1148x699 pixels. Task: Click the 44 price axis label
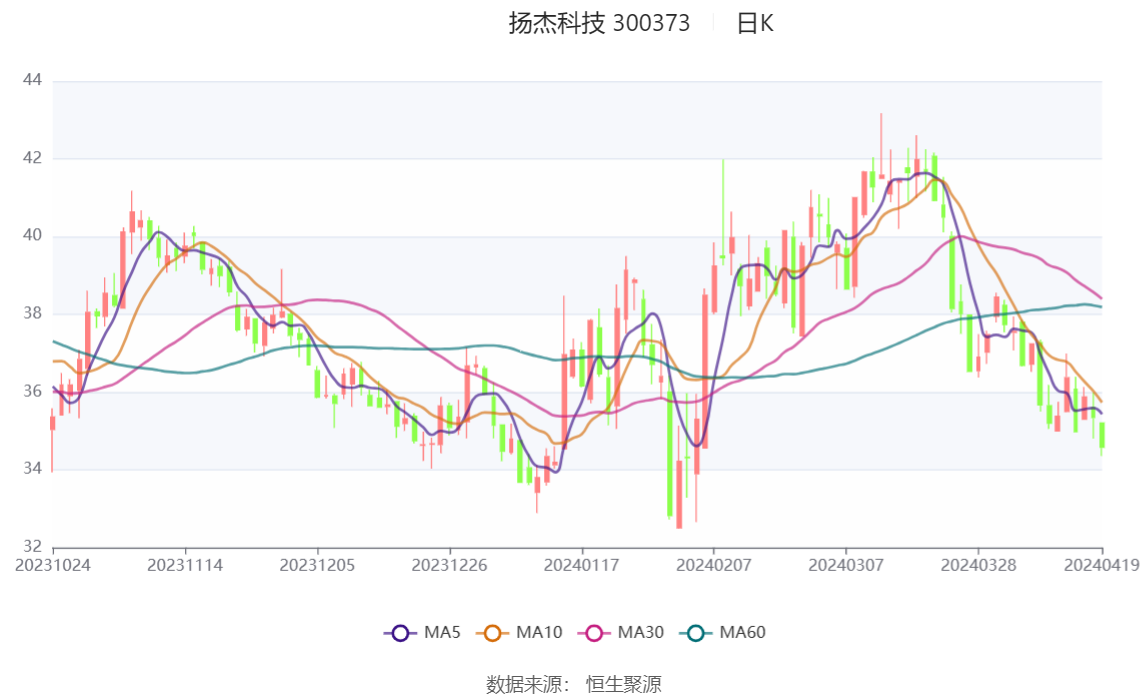(x=32, y=80)
